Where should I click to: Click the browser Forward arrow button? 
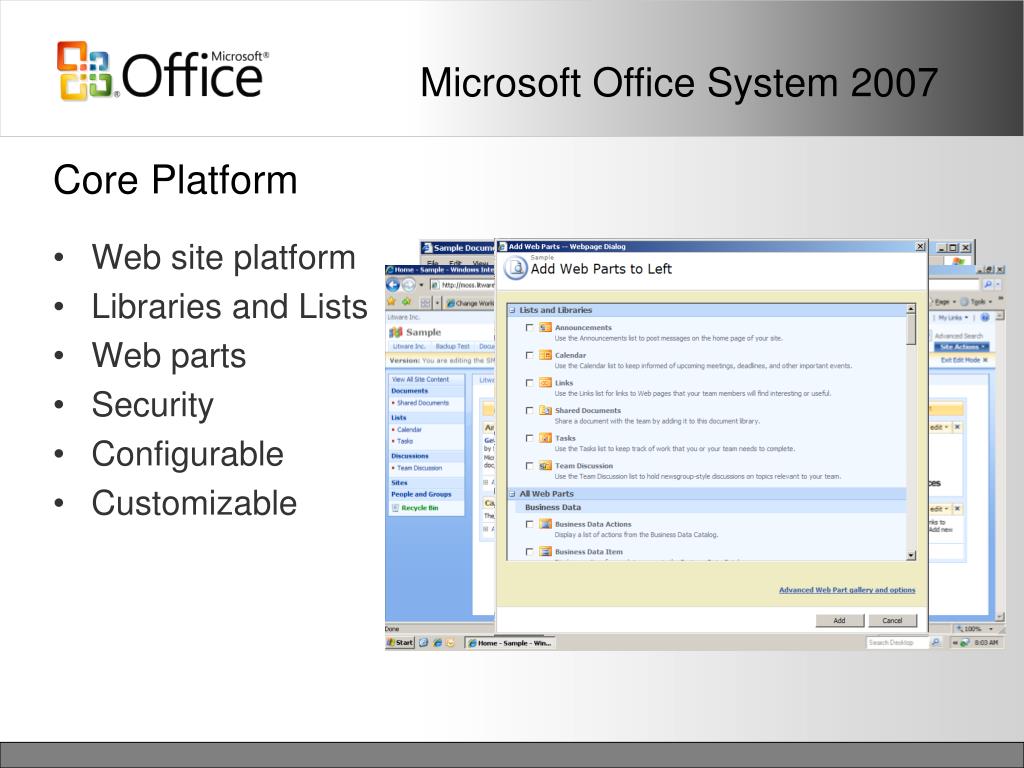coord(408,285)
